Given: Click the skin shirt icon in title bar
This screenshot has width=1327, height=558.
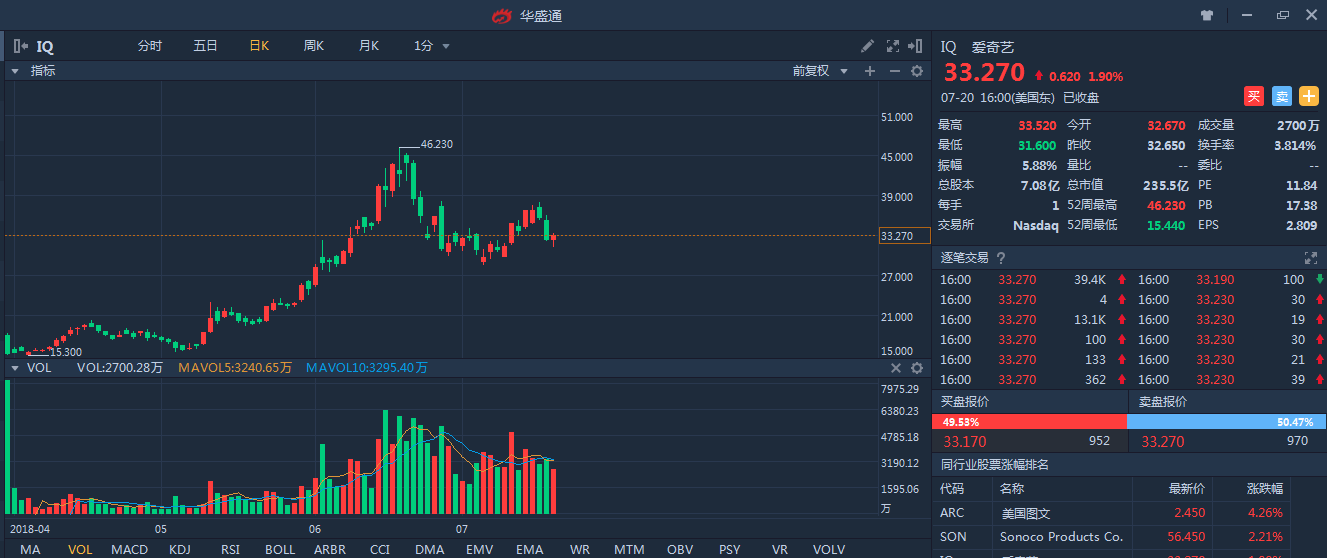Looking at the screenshot, I should pos(1206,15).
